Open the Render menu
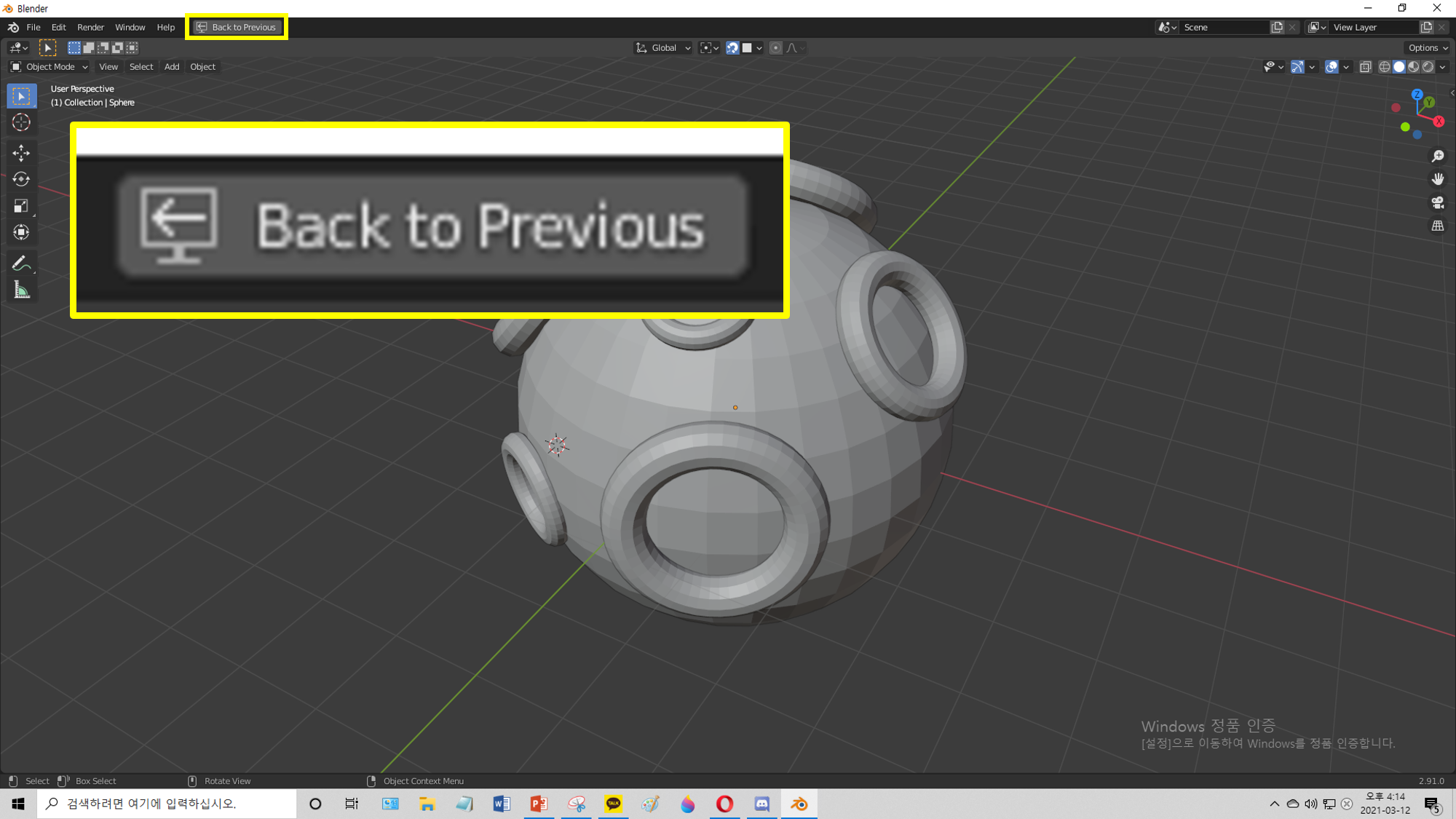1456x819 pixels. [90, 28]
